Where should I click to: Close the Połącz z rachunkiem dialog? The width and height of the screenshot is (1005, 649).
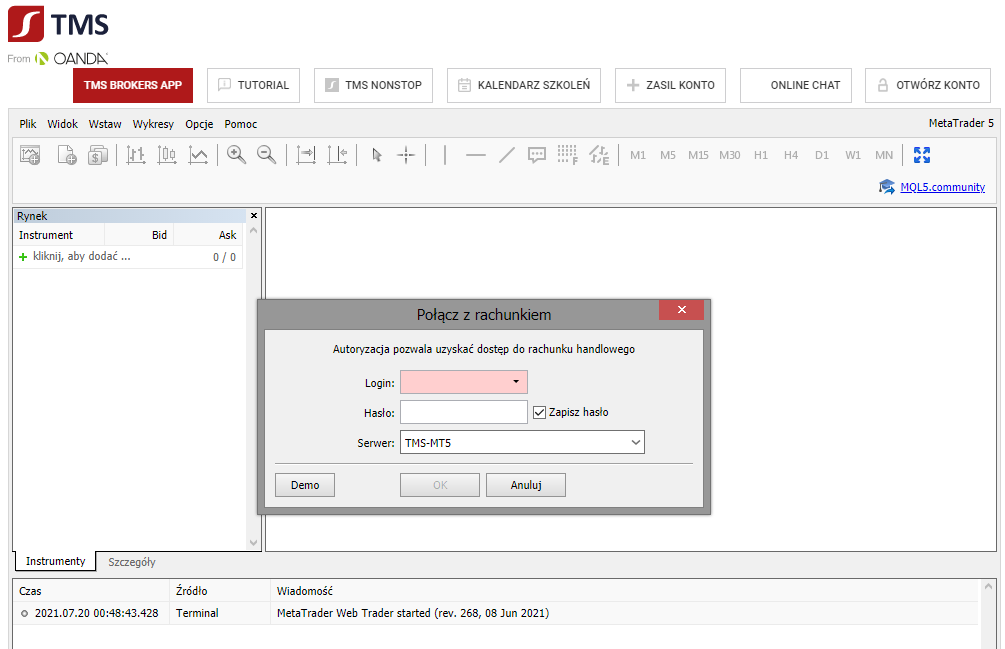click(681, 309)
